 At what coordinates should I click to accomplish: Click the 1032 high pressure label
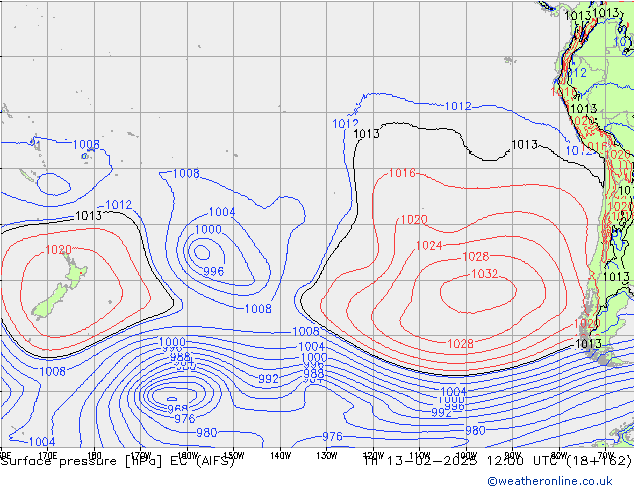coord(485,274)
